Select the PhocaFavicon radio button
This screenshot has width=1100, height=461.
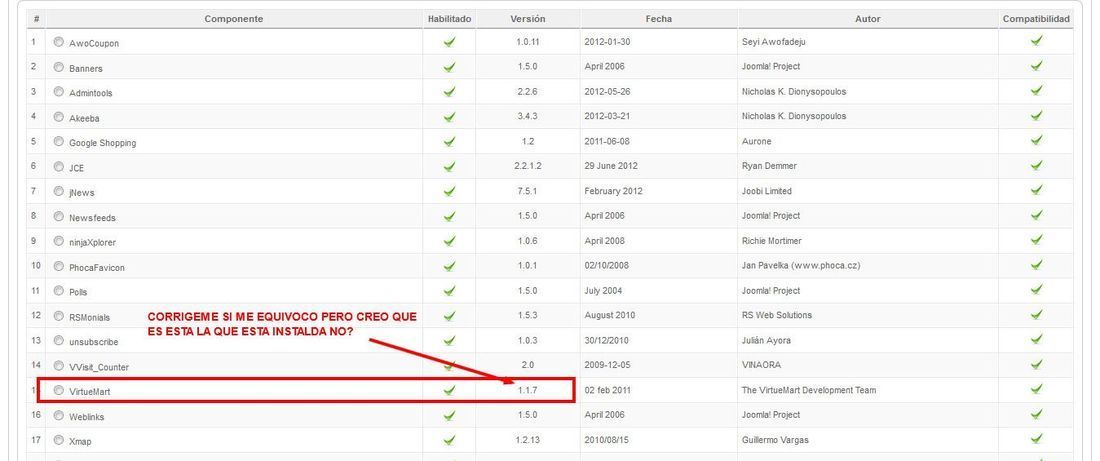(59, 266)
